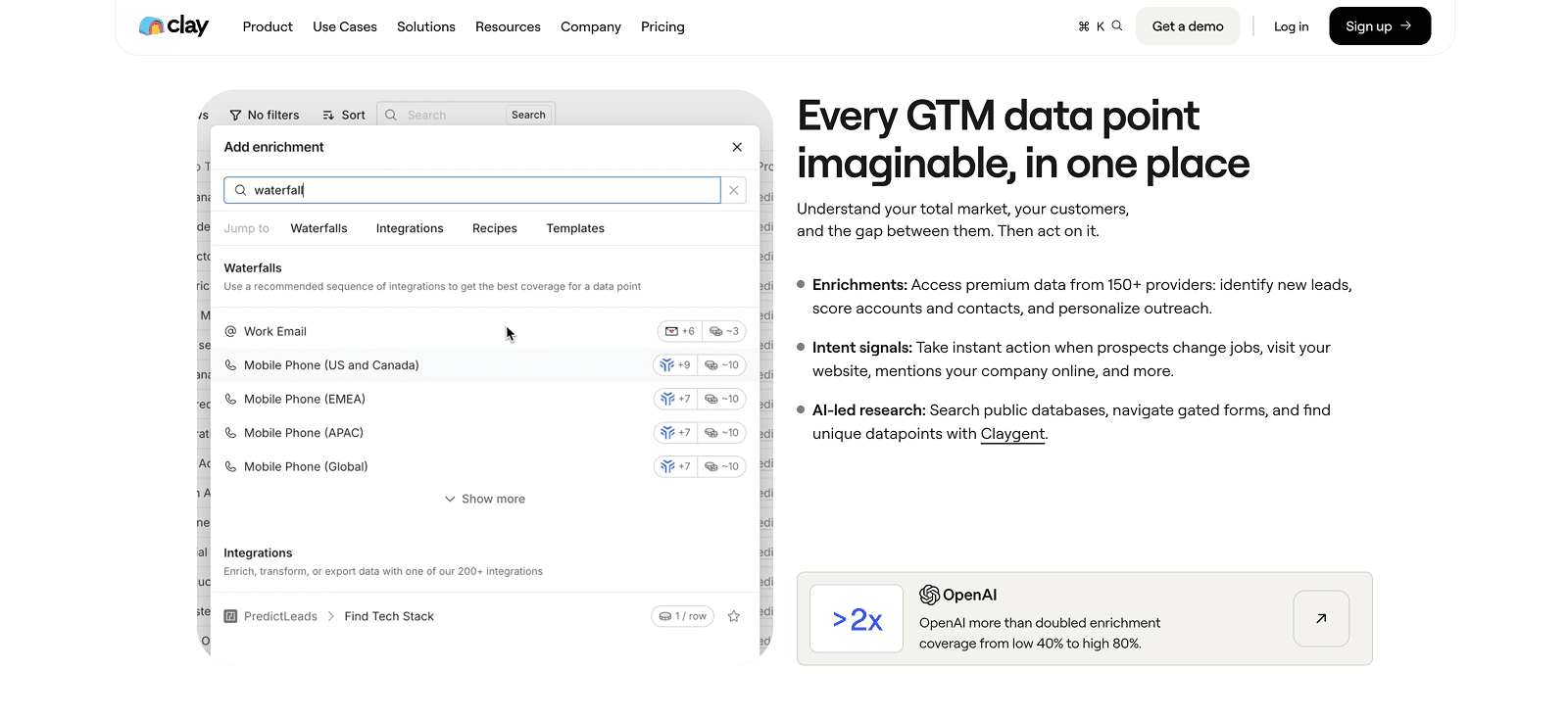Click the Work Email at-sign icon
The height and width of the screenshot is (719, 1568).
coord(231,331)
